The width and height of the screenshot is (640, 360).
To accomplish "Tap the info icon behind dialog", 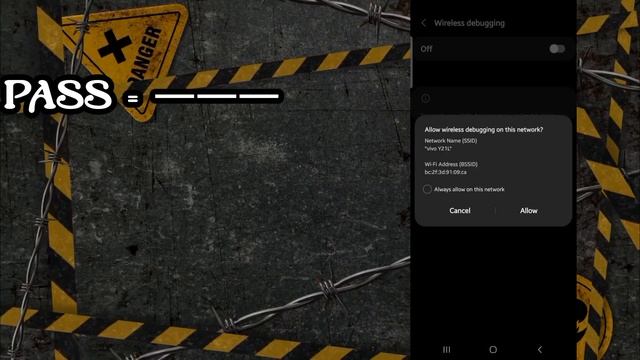I will pos(426,98).
